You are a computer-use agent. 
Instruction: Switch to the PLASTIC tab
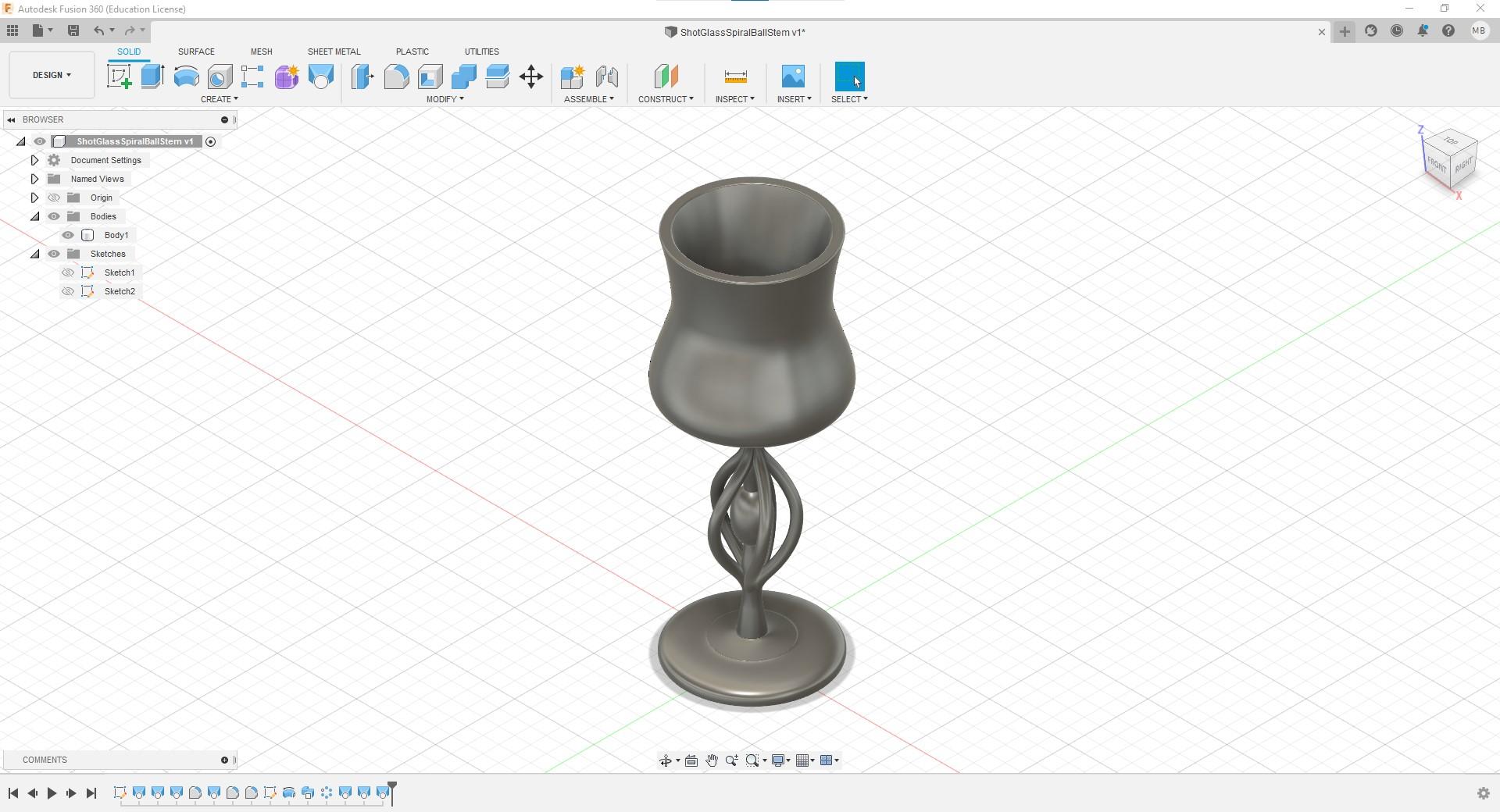pyautogui.click(x=412, y=52)
